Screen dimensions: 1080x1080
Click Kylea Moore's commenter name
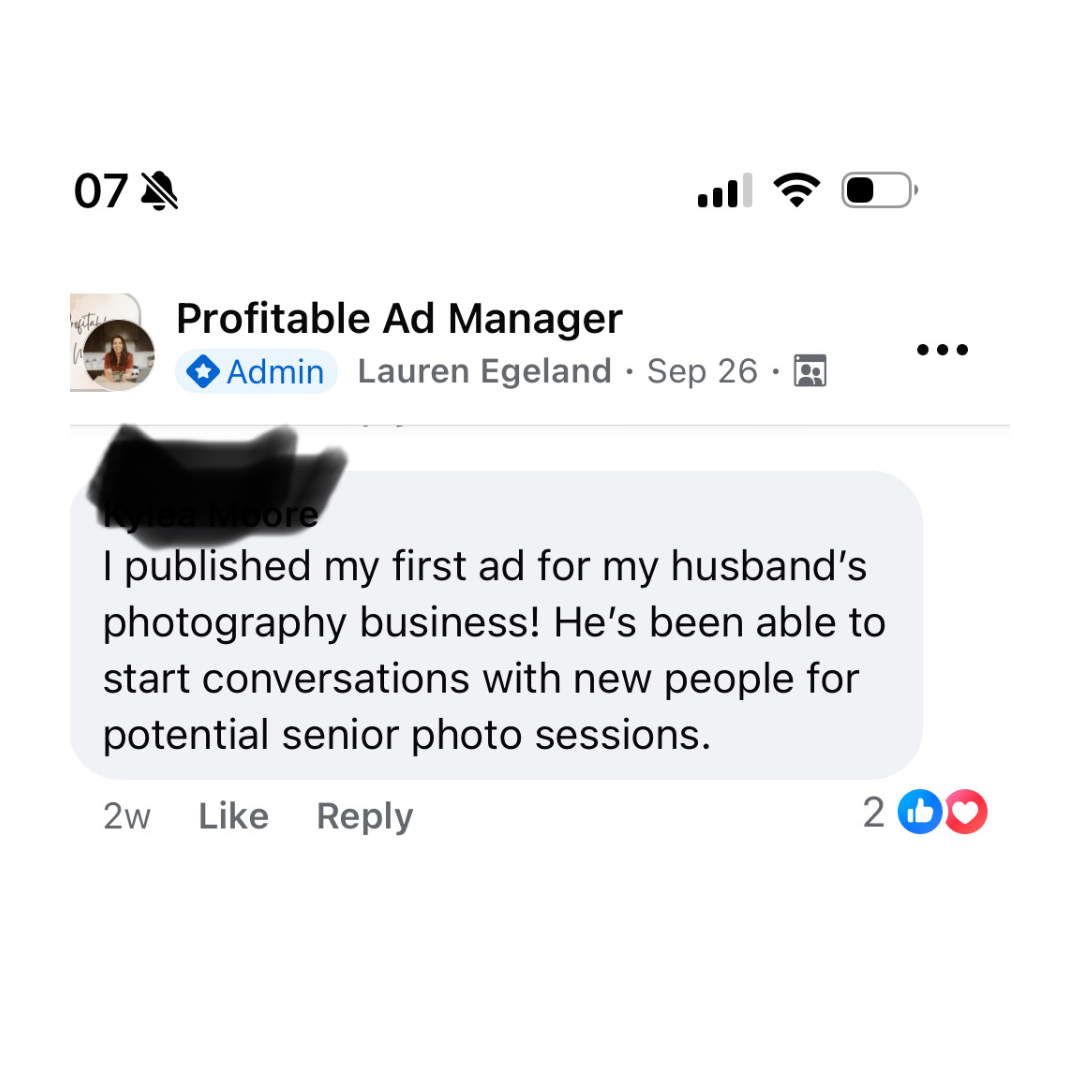(209, 513)
